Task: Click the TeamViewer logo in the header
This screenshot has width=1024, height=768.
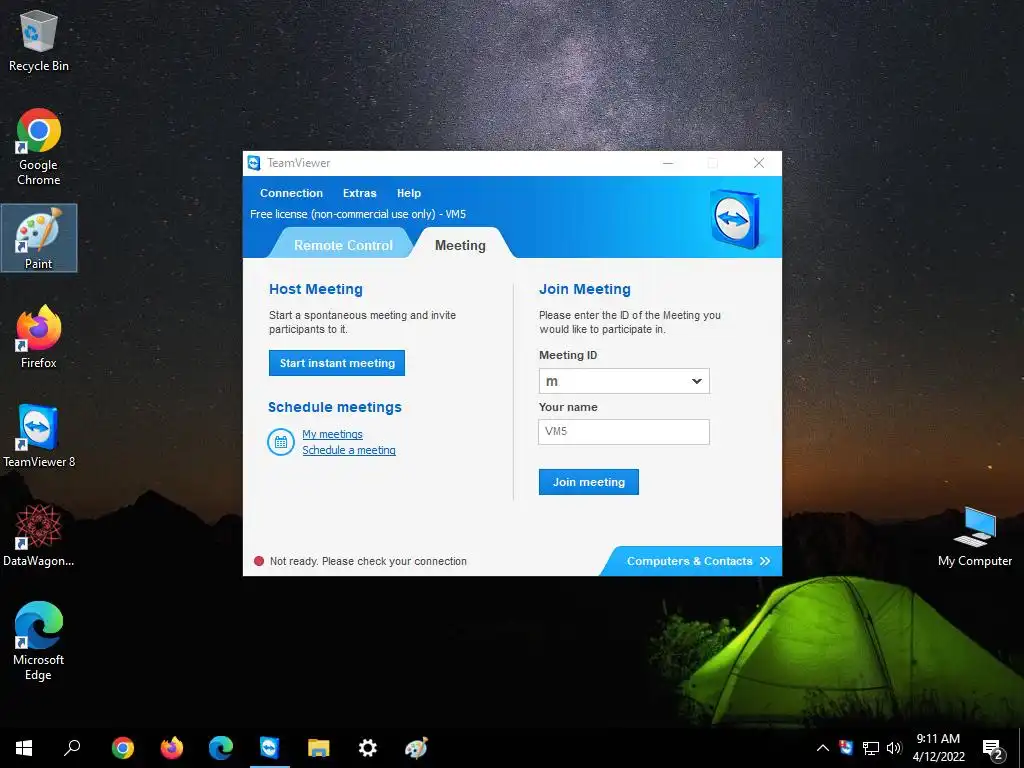Action: (x=735, y=219)
